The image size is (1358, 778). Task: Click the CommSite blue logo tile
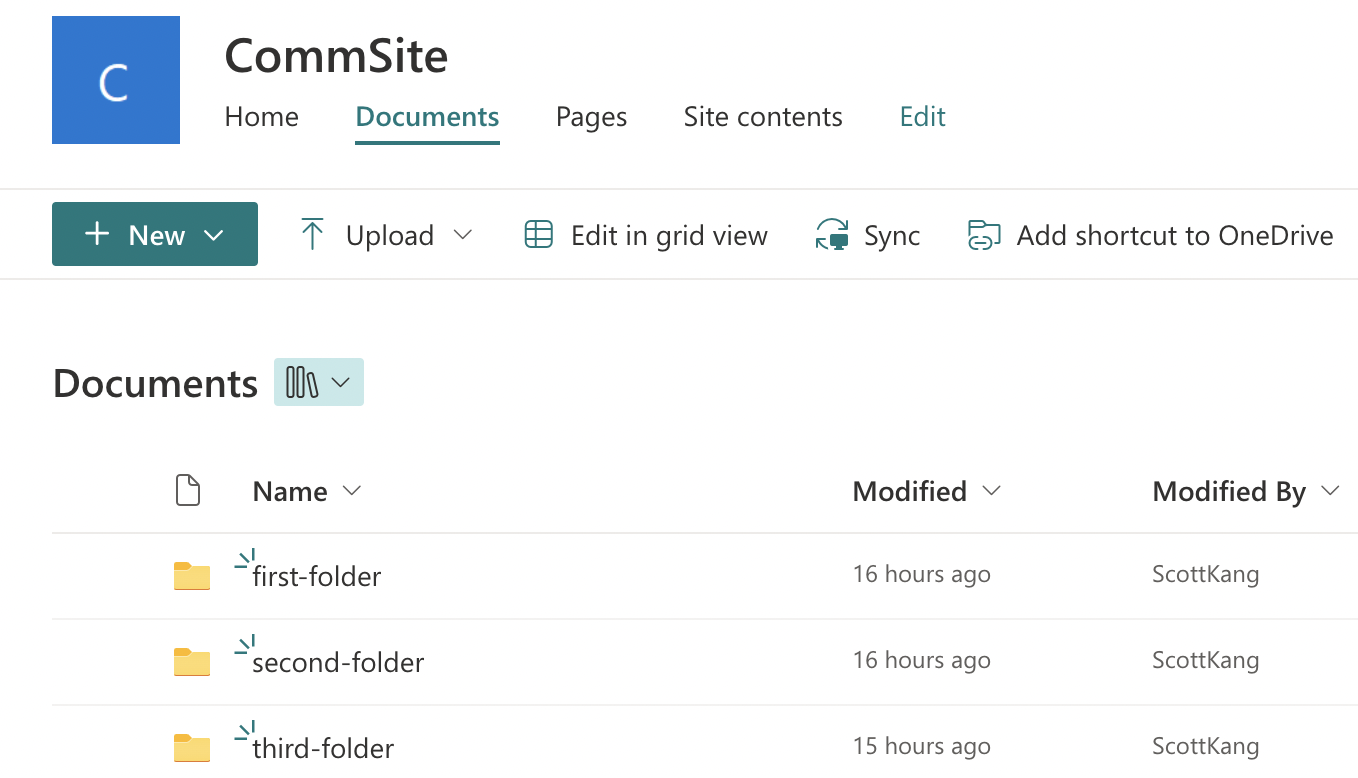116,80
